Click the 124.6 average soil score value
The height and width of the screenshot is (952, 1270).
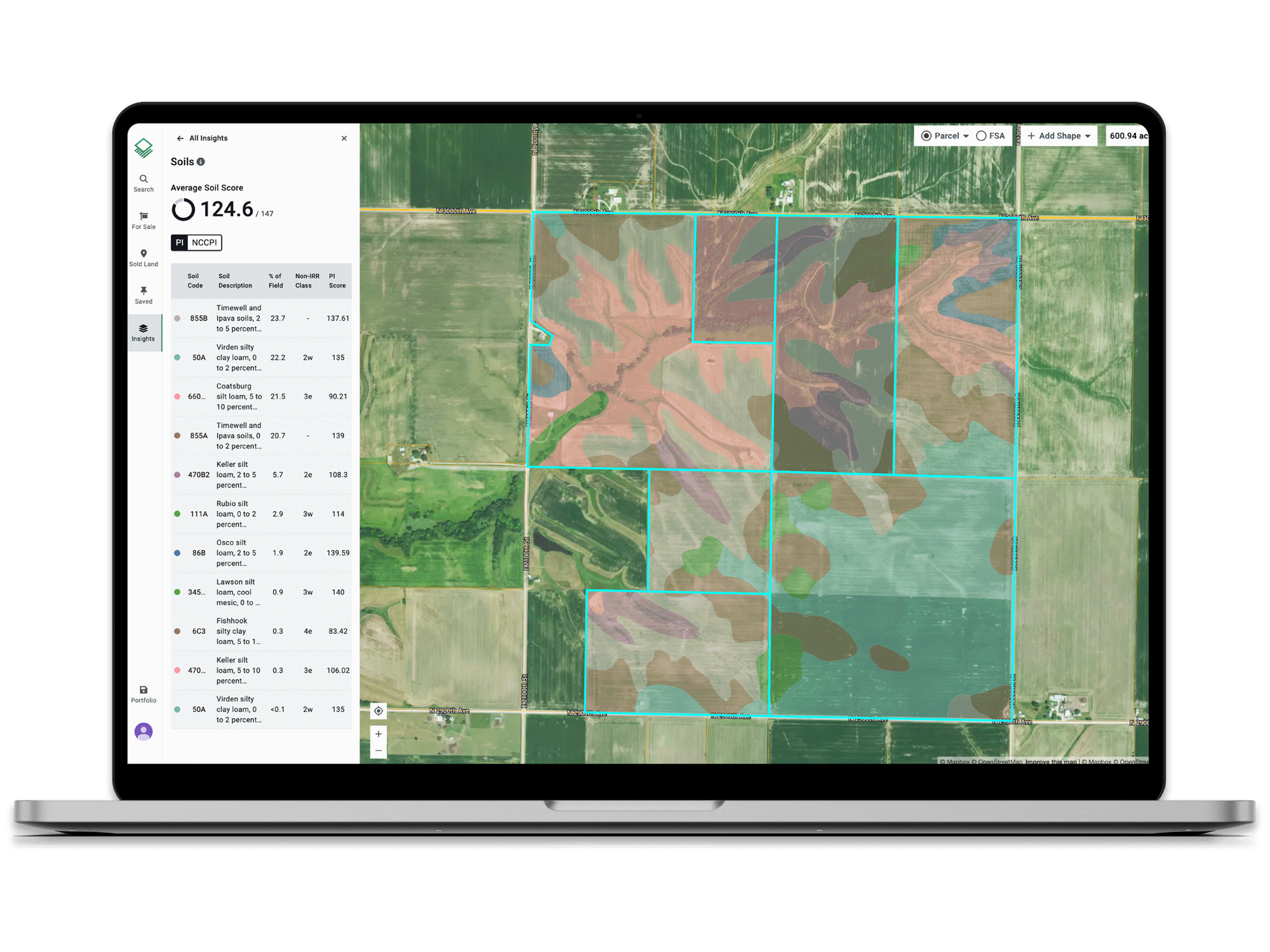click(x=227, y=209)
